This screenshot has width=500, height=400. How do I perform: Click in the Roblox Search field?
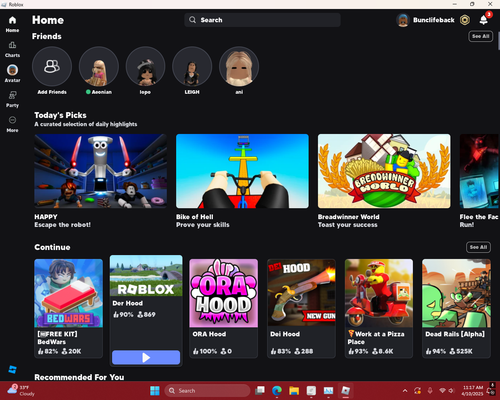click(x=262, y=20)
